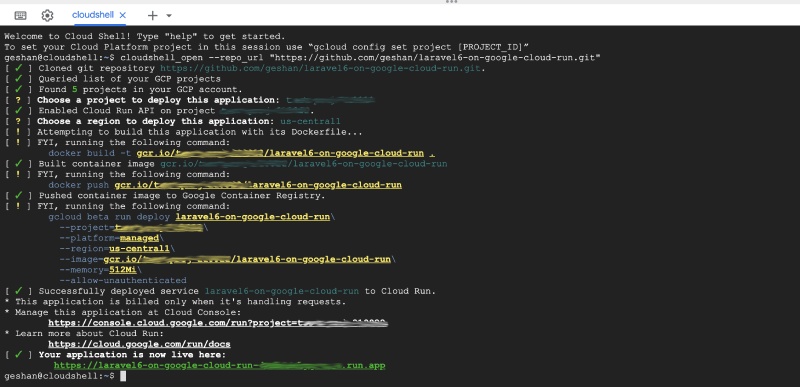
Task: Click 'Pushed container image to Google Container Registry'
Action: (182, 196)
